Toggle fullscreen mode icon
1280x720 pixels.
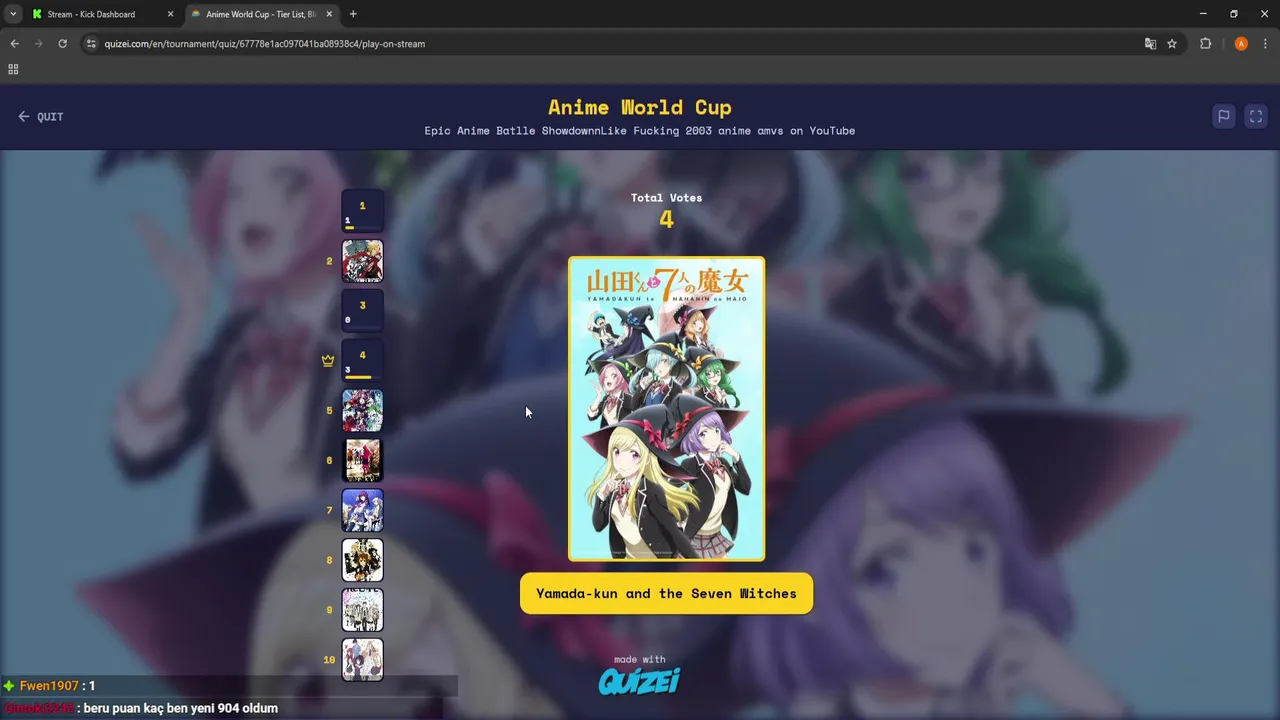click(x=1256, y=116)
